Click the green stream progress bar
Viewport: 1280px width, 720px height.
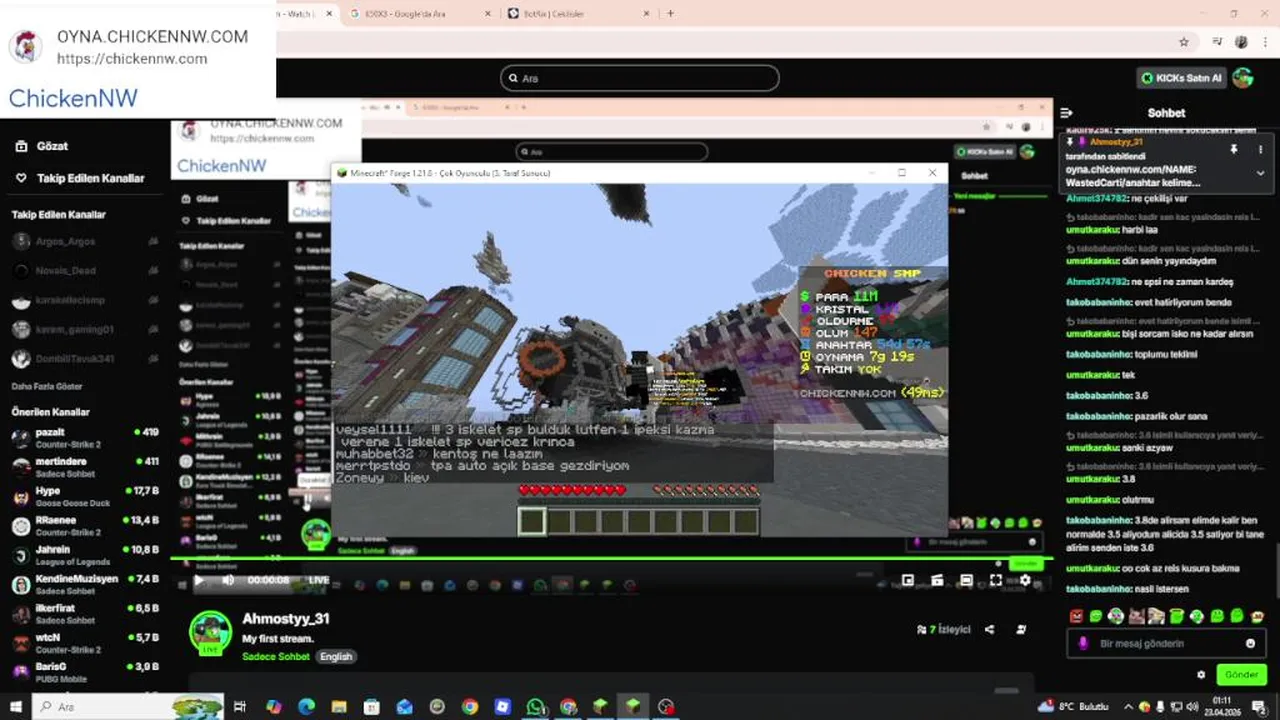[x=609, y=559]
